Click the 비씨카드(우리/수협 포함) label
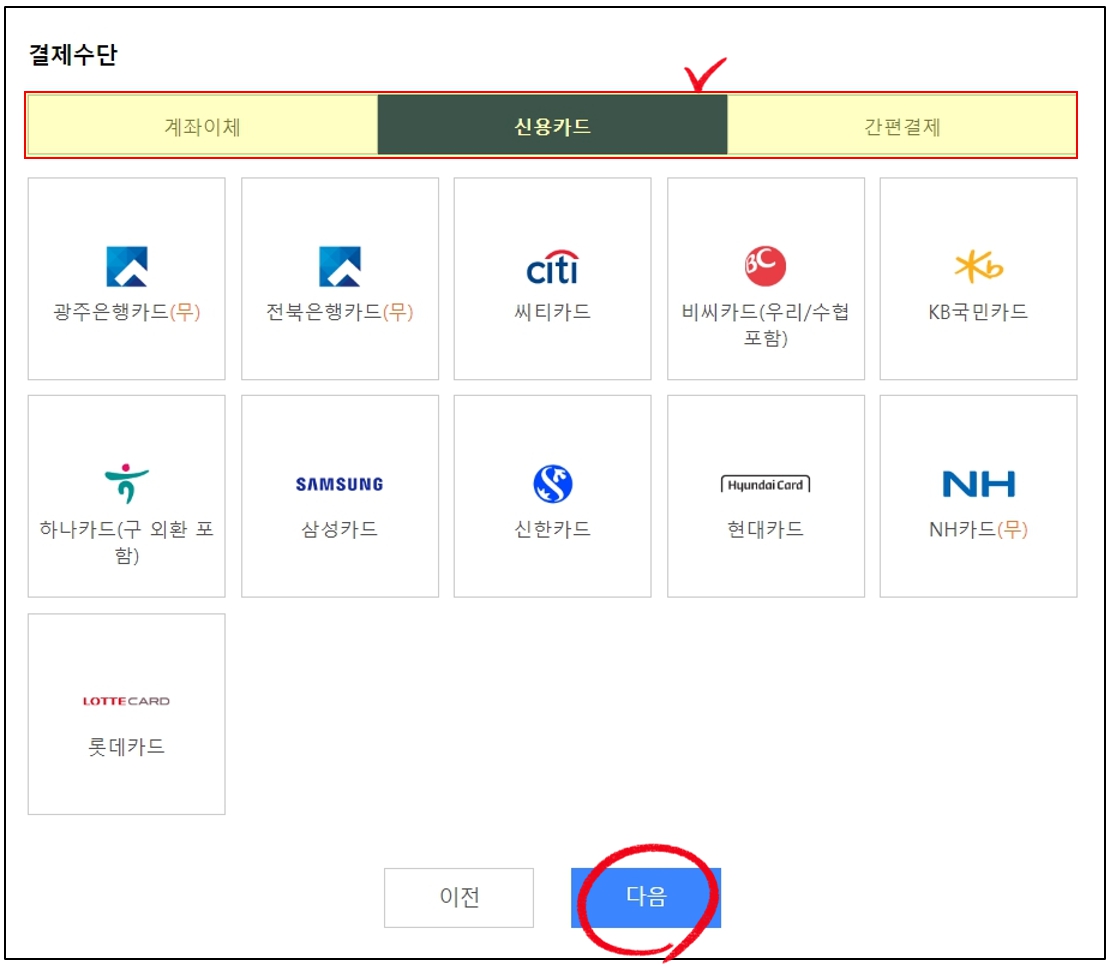Viewport: 1110px width, 968px height. click(x=765, y=324)
